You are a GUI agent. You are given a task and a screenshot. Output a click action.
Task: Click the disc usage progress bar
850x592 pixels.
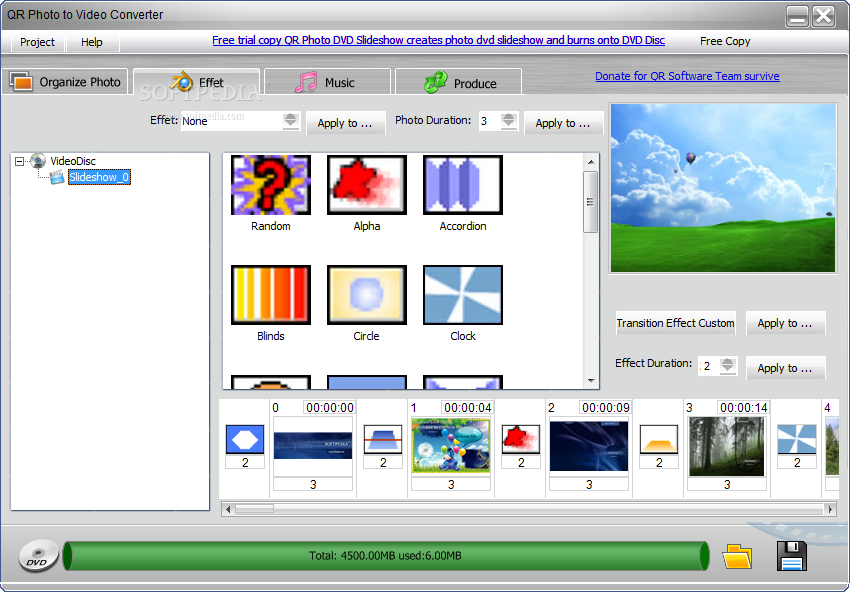(386, 556)
